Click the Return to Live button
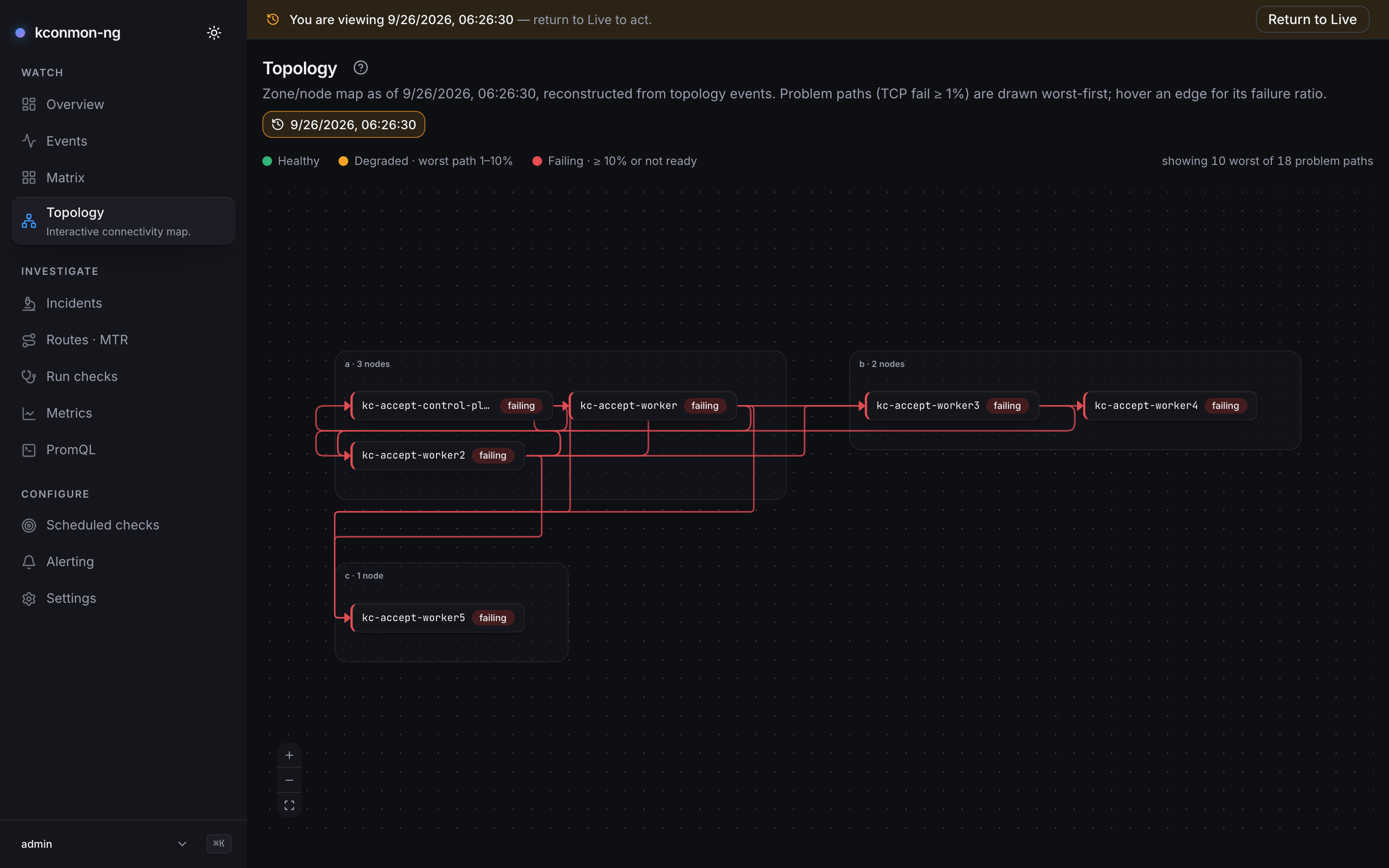Screen dimensions: 1389x868 click(x=1312, y=19)
